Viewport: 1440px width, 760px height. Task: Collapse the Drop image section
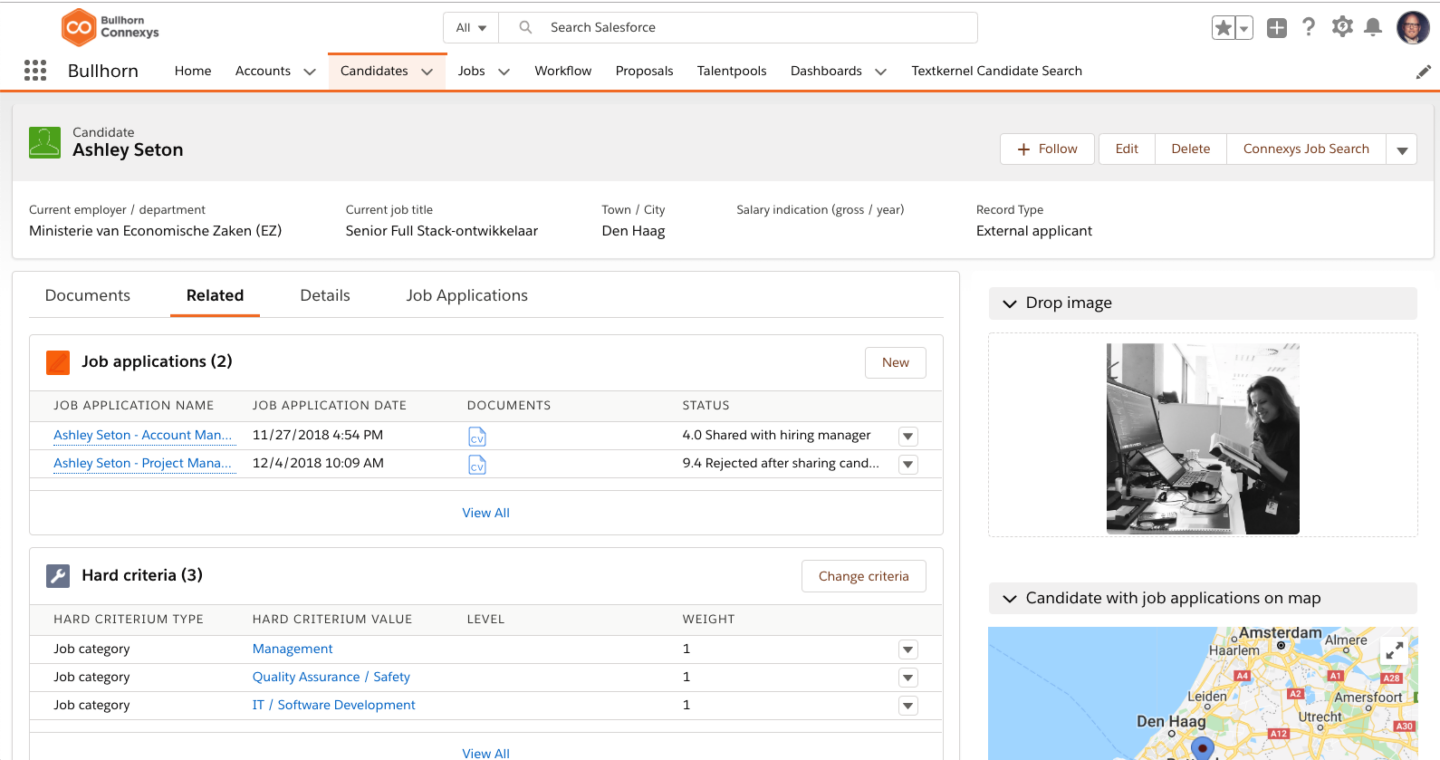tap(1009, 304)
